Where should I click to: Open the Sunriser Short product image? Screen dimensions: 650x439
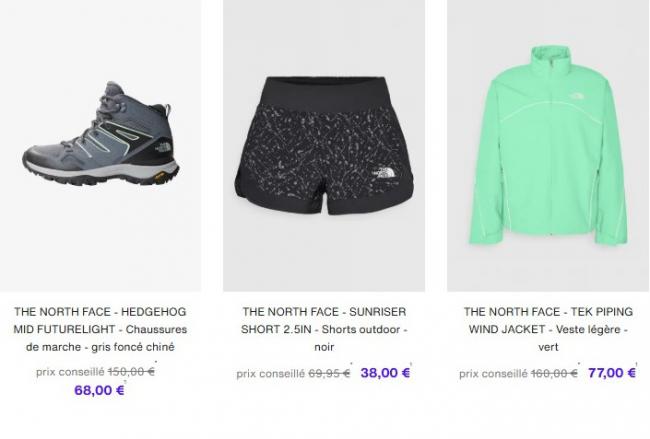point(324,145)
